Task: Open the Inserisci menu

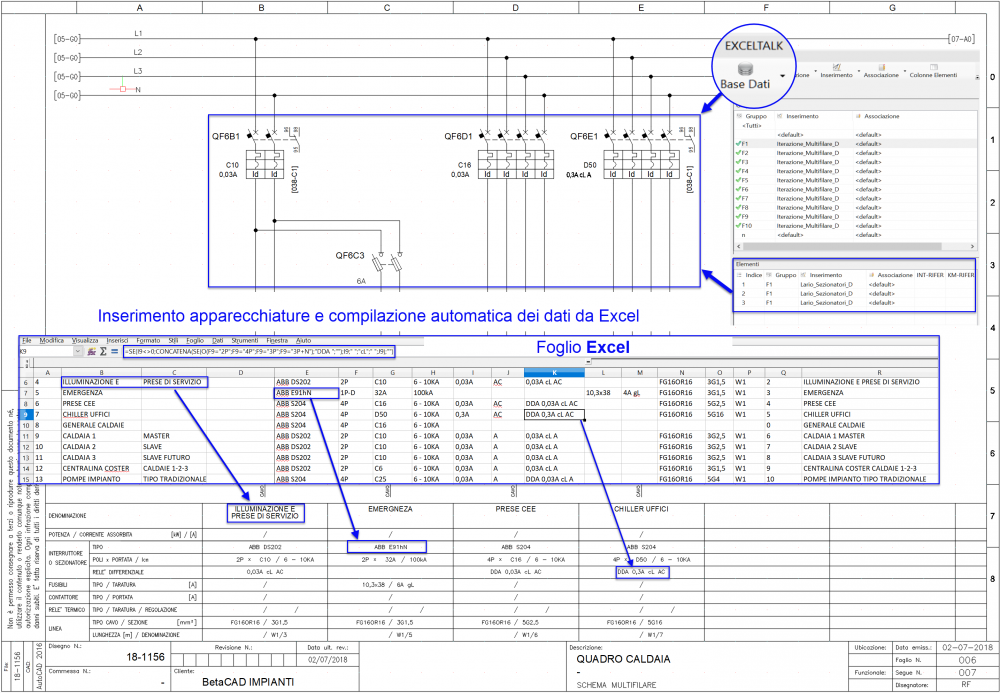Action: coord(117,340)
